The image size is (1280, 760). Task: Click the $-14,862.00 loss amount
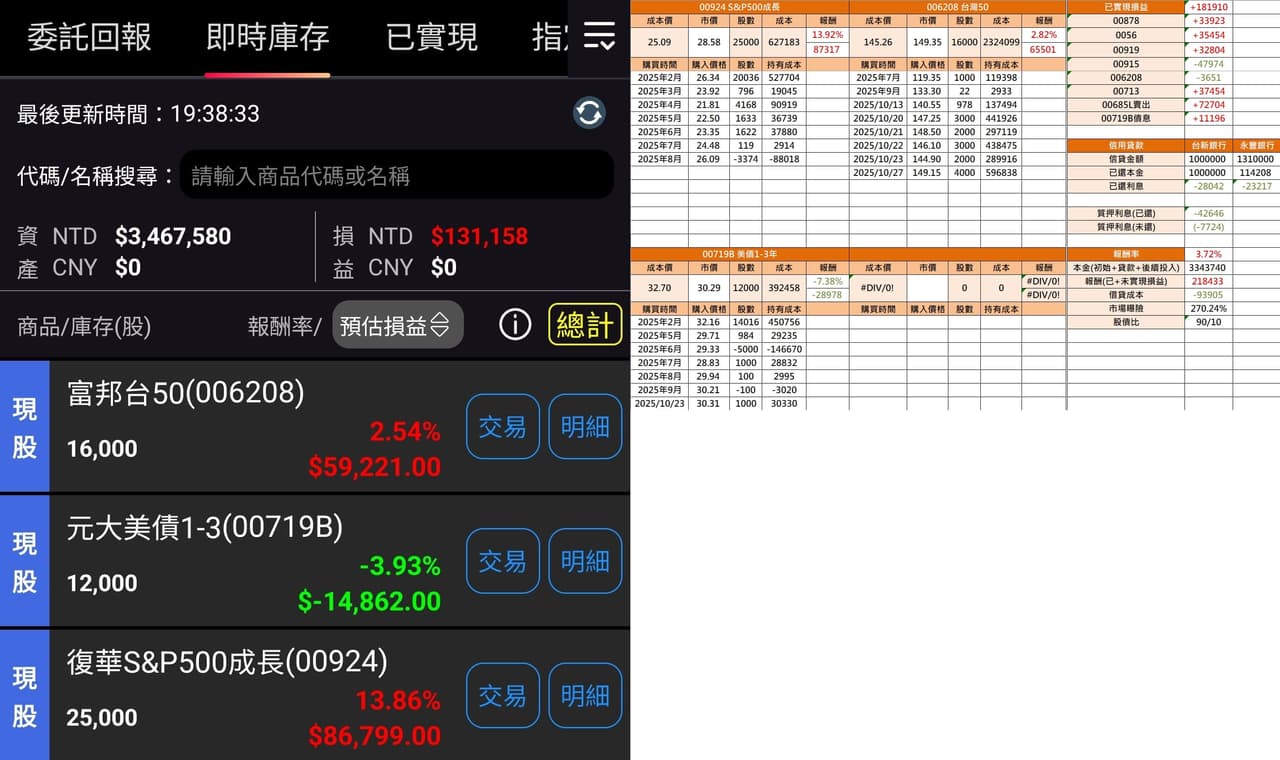(369, 601)
